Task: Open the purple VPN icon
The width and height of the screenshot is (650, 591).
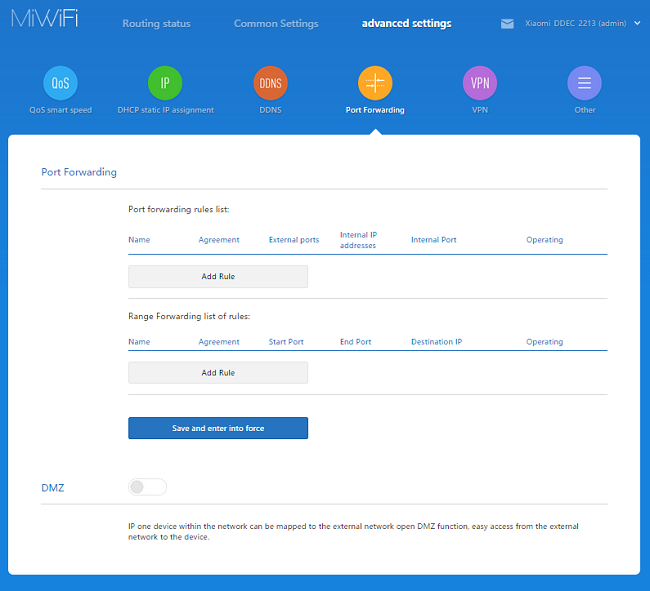Action: (480, 83)
